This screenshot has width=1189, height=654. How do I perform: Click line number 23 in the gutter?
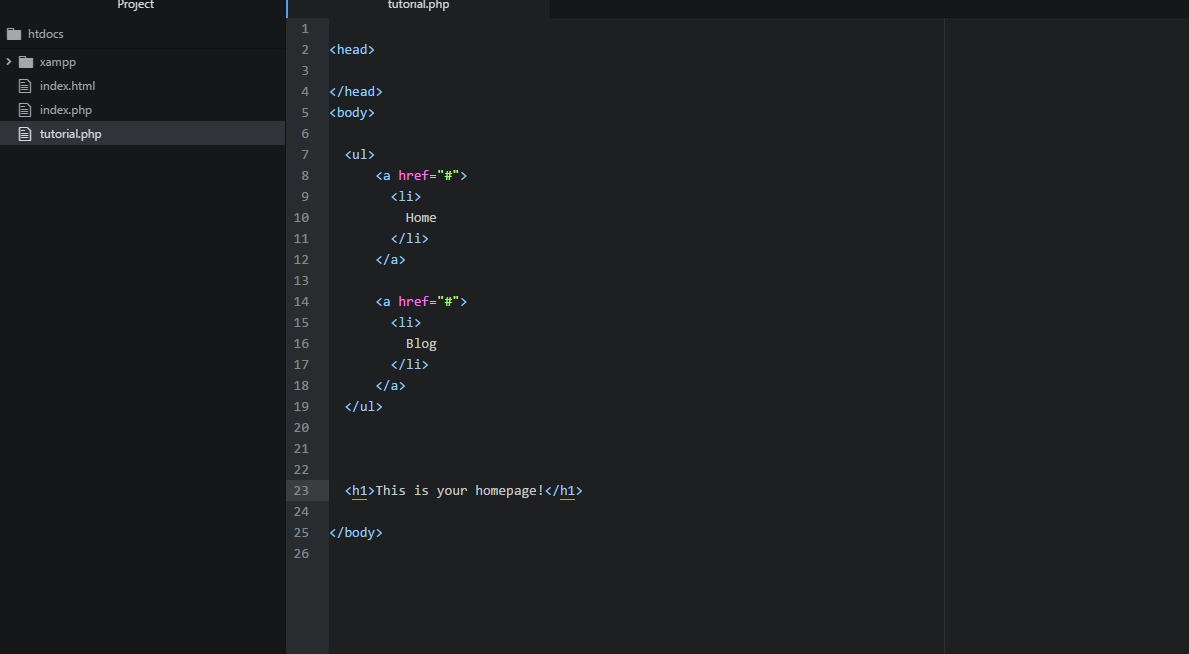coord(301,490)
